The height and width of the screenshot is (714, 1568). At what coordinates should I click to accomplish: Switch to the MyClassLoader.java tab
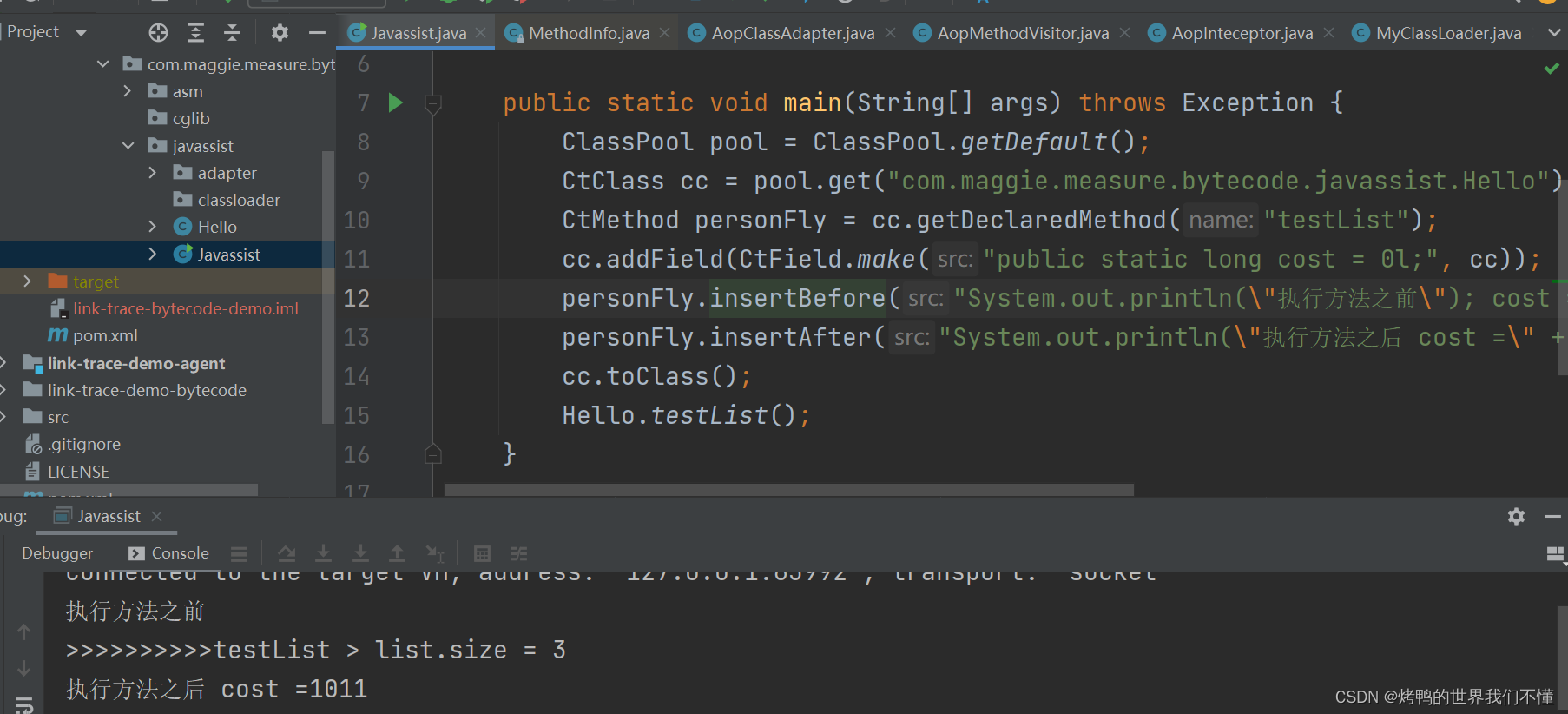point(1448,33)
